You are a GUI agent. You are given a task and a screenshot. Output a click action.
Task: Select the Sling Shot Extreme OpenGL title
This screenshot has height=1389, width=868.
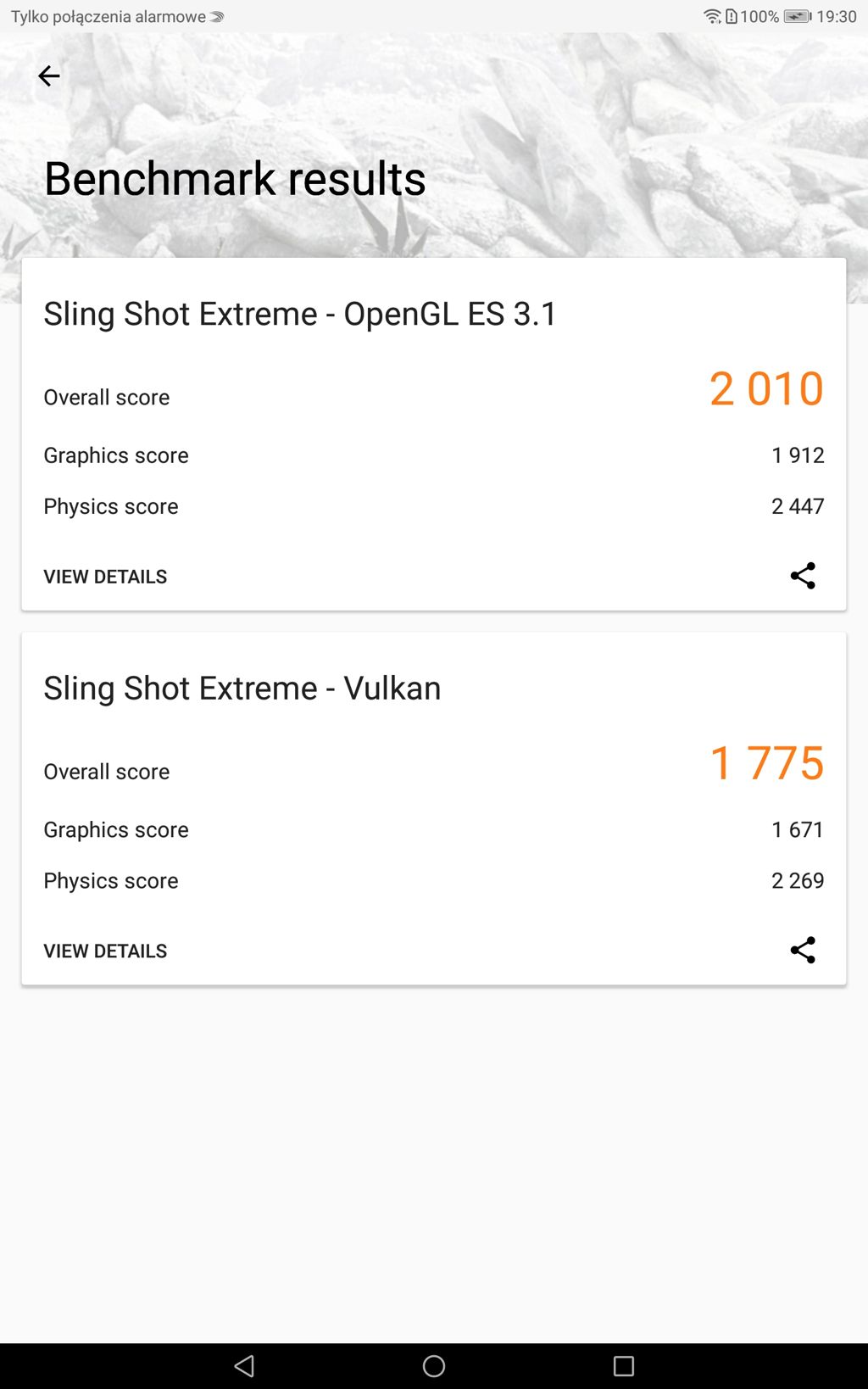[x=300, y=314]
